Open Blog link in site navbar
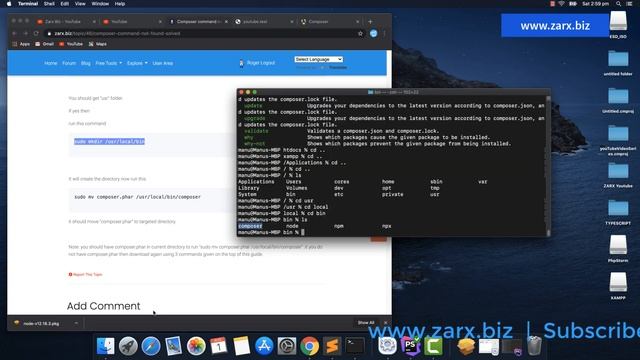The height and width of the screenshot is (360, 640). [x=86, y=63]
